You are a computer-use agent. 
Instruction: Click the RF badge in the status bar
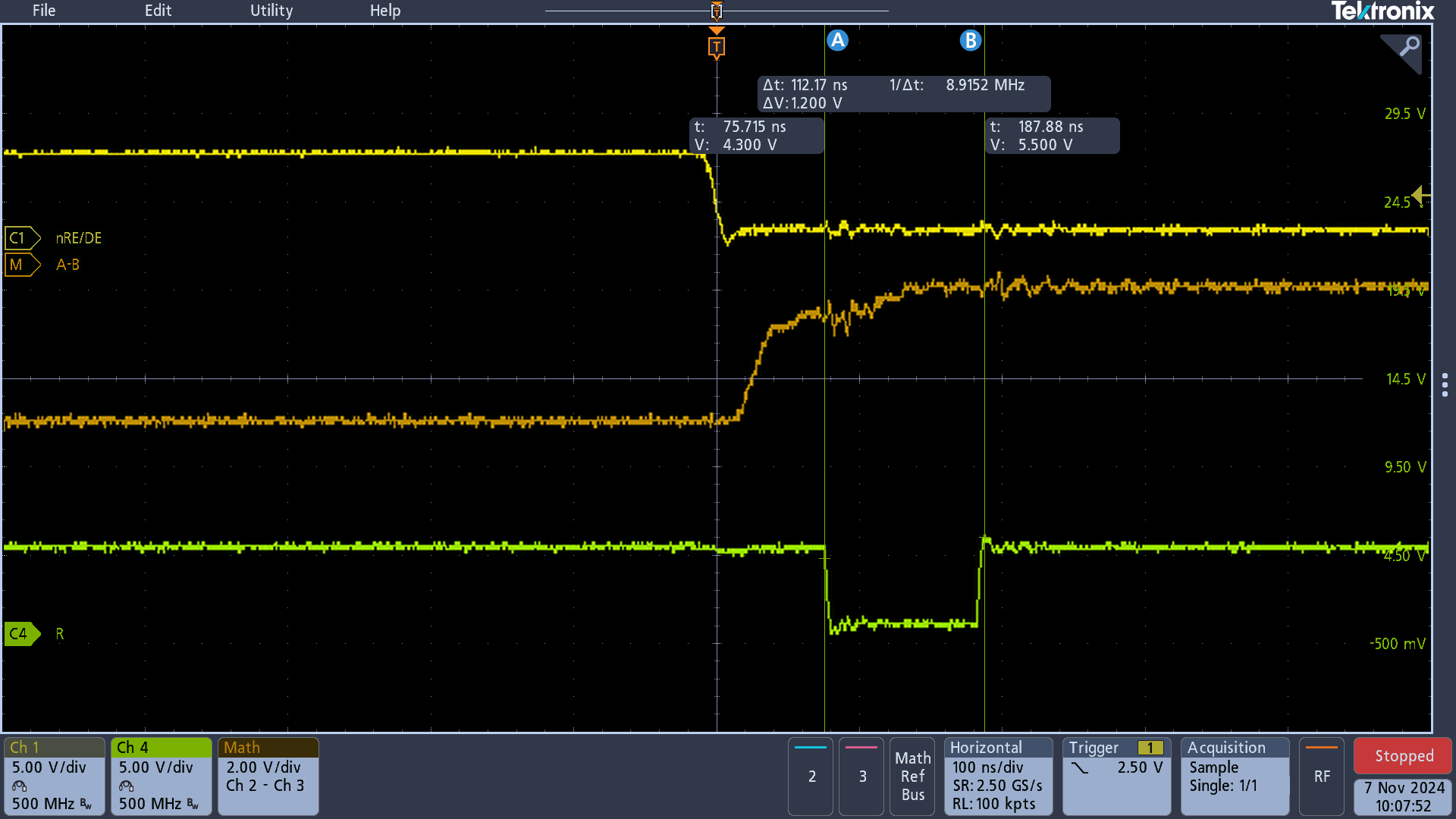[x=1321, y=776]
